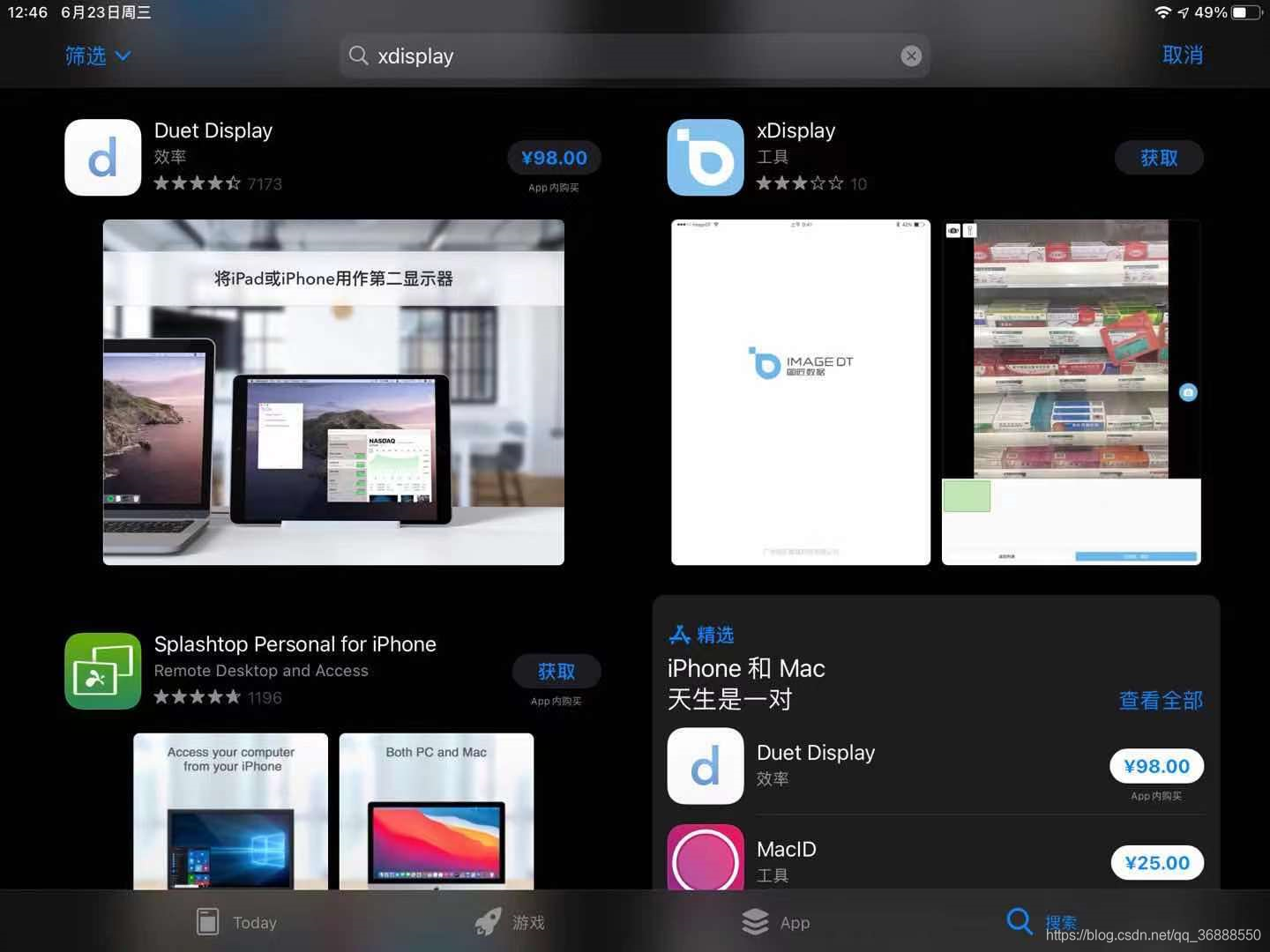Switch to the 游戏 games tab
The image size is (1270, 952).
(x=510, y=922)
